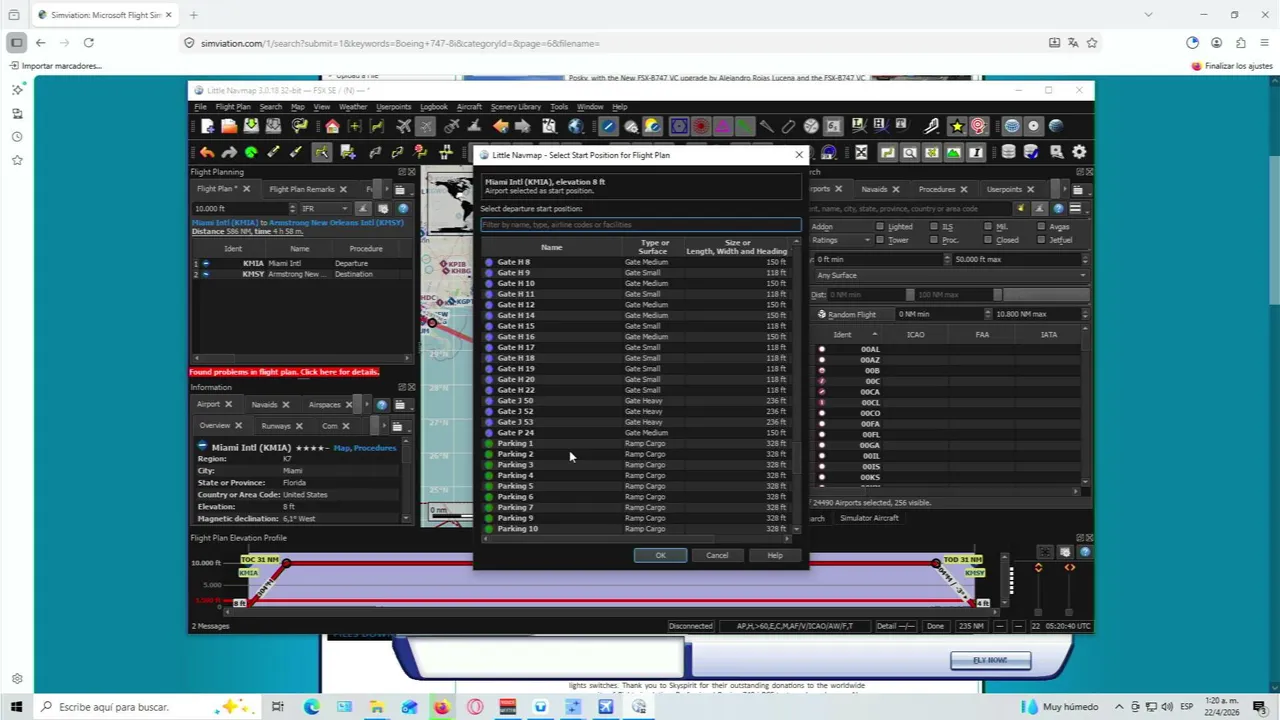Click the database scenery library icon
The height and width of the screenshot is (720, 1280).
click(1008, 152)
